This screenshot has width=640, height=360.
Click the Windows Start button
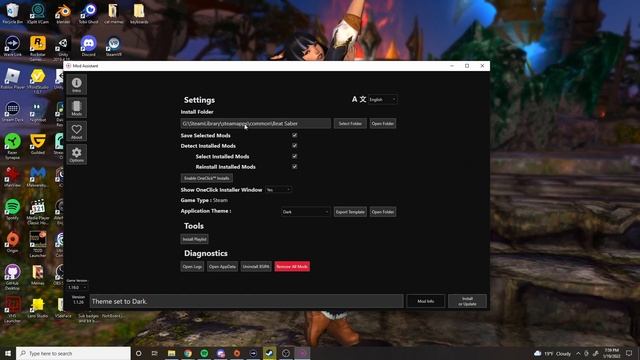(8, 353)
